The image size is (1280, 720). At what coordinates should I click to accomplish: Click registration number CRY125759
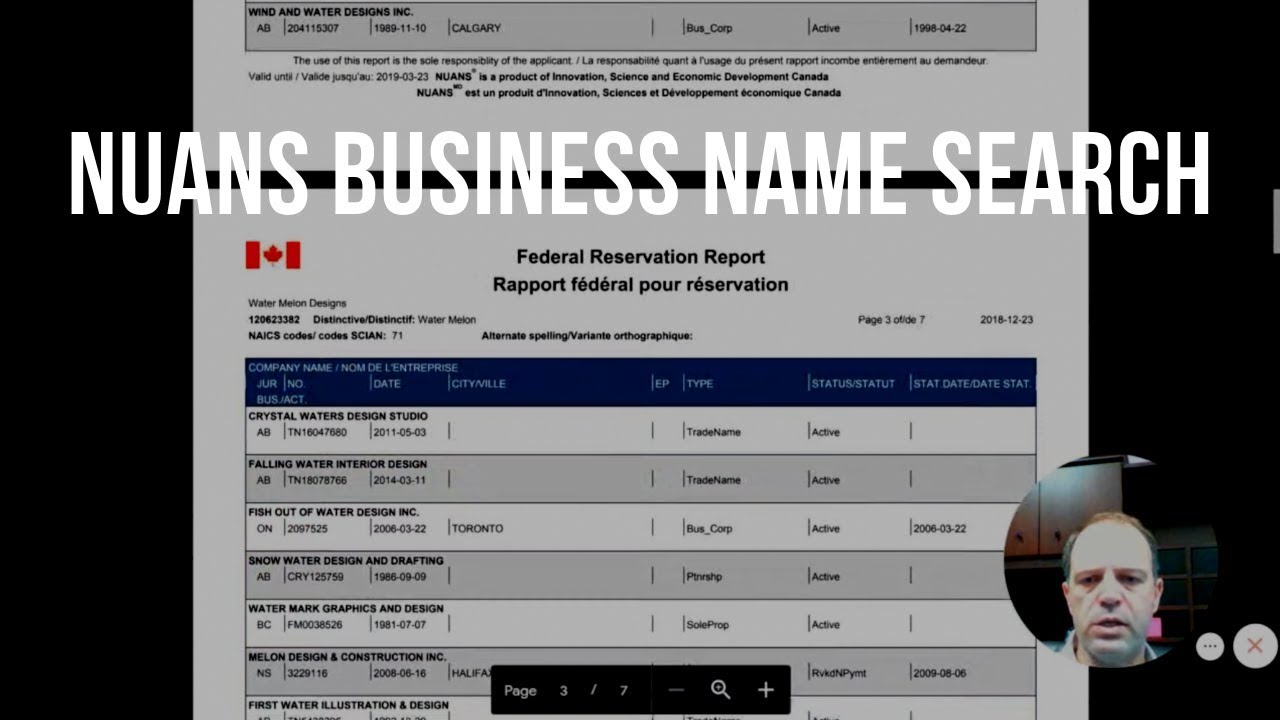pos(315,577)
